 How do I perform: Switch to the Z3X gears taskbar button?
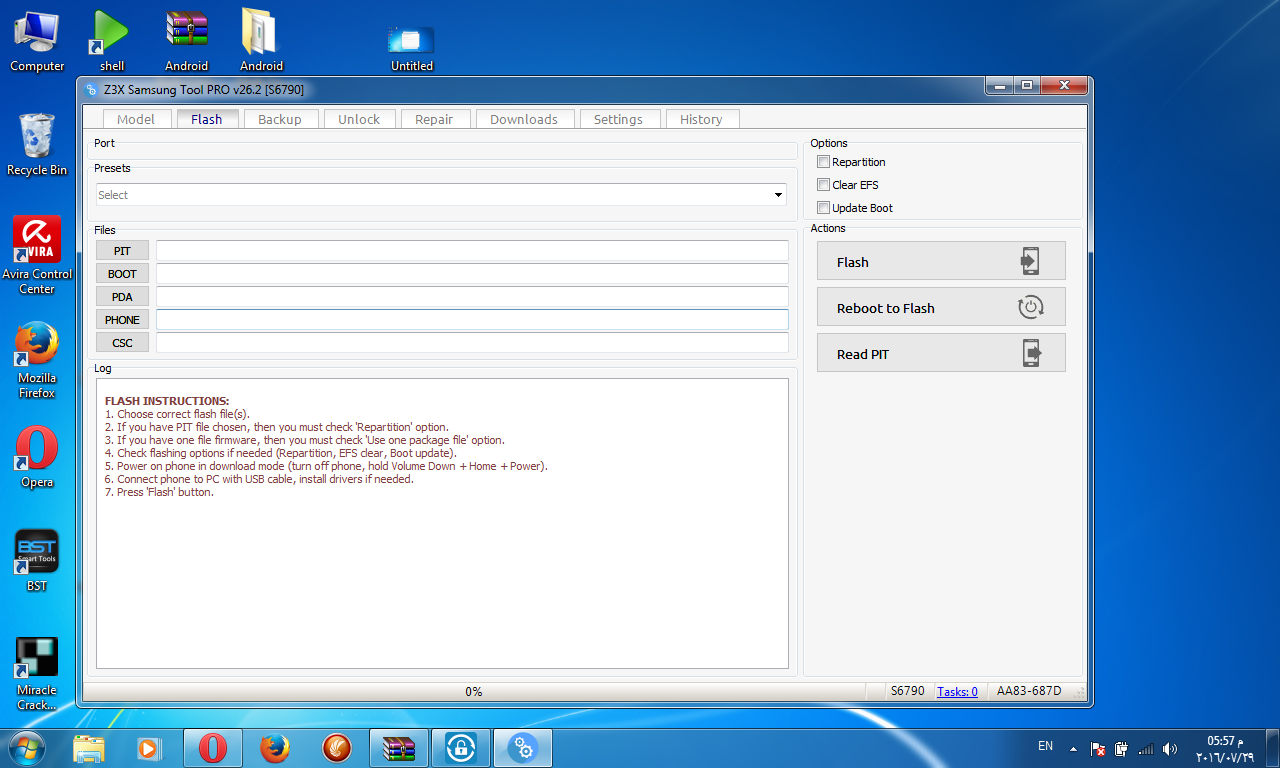(x=523, y=748)
